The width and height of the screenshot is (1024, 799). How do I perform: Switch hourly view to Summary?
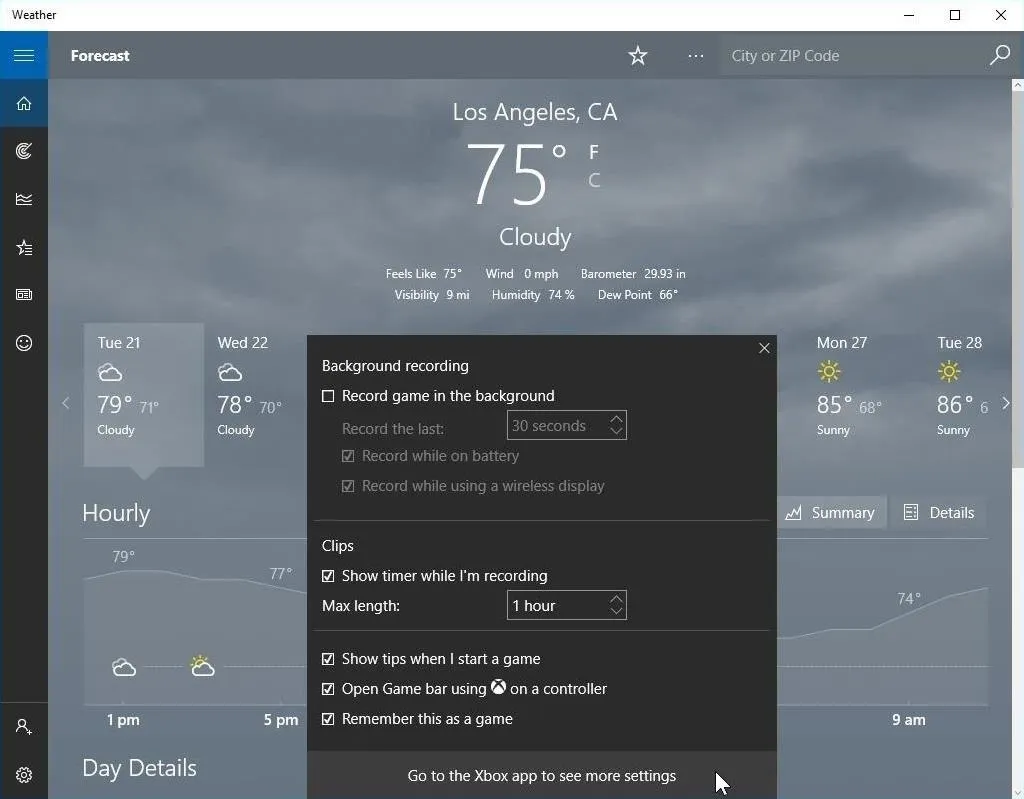tap(831, 513)
